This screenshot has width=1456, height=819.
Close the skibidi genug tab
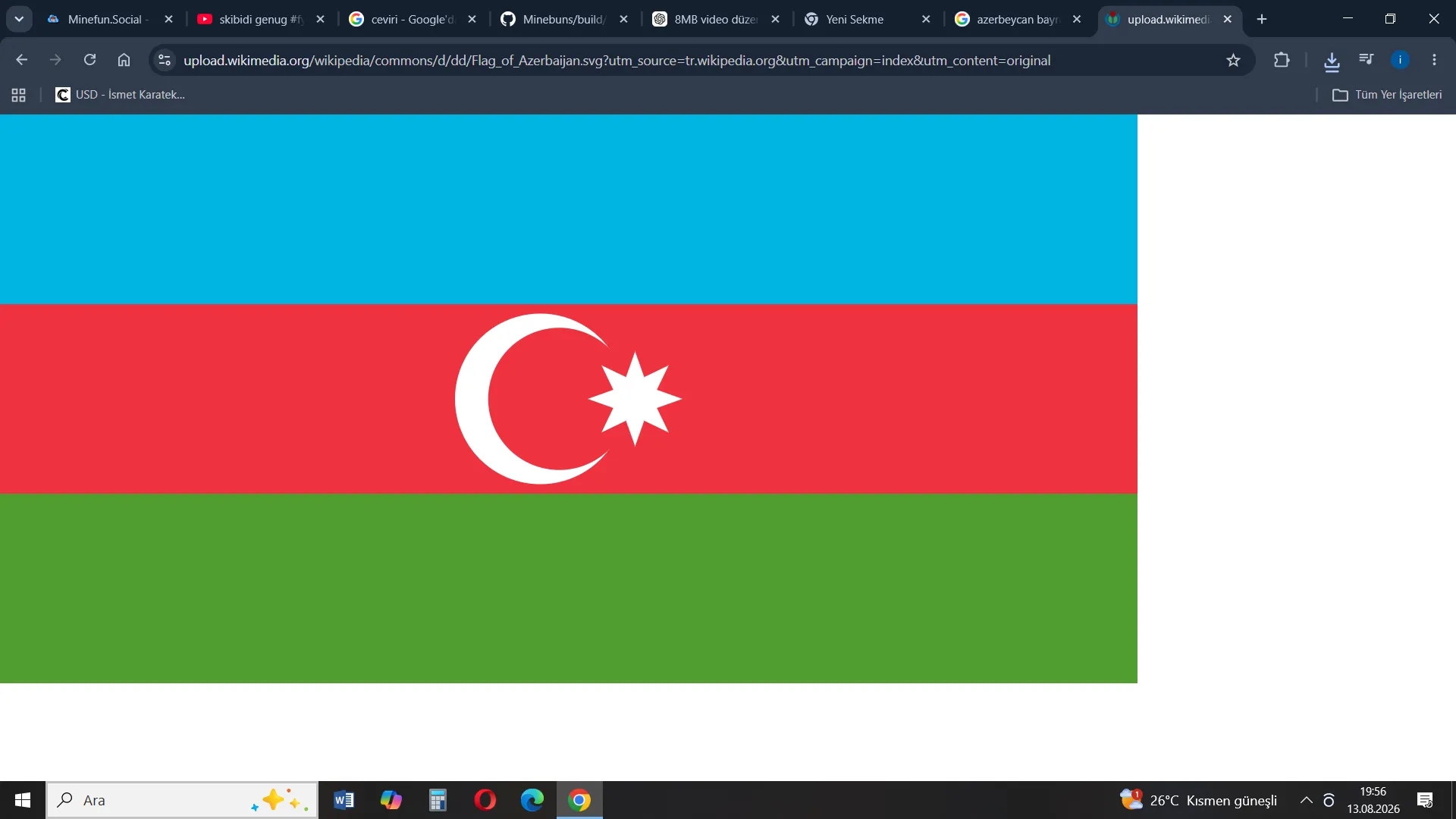pos(320,19)
